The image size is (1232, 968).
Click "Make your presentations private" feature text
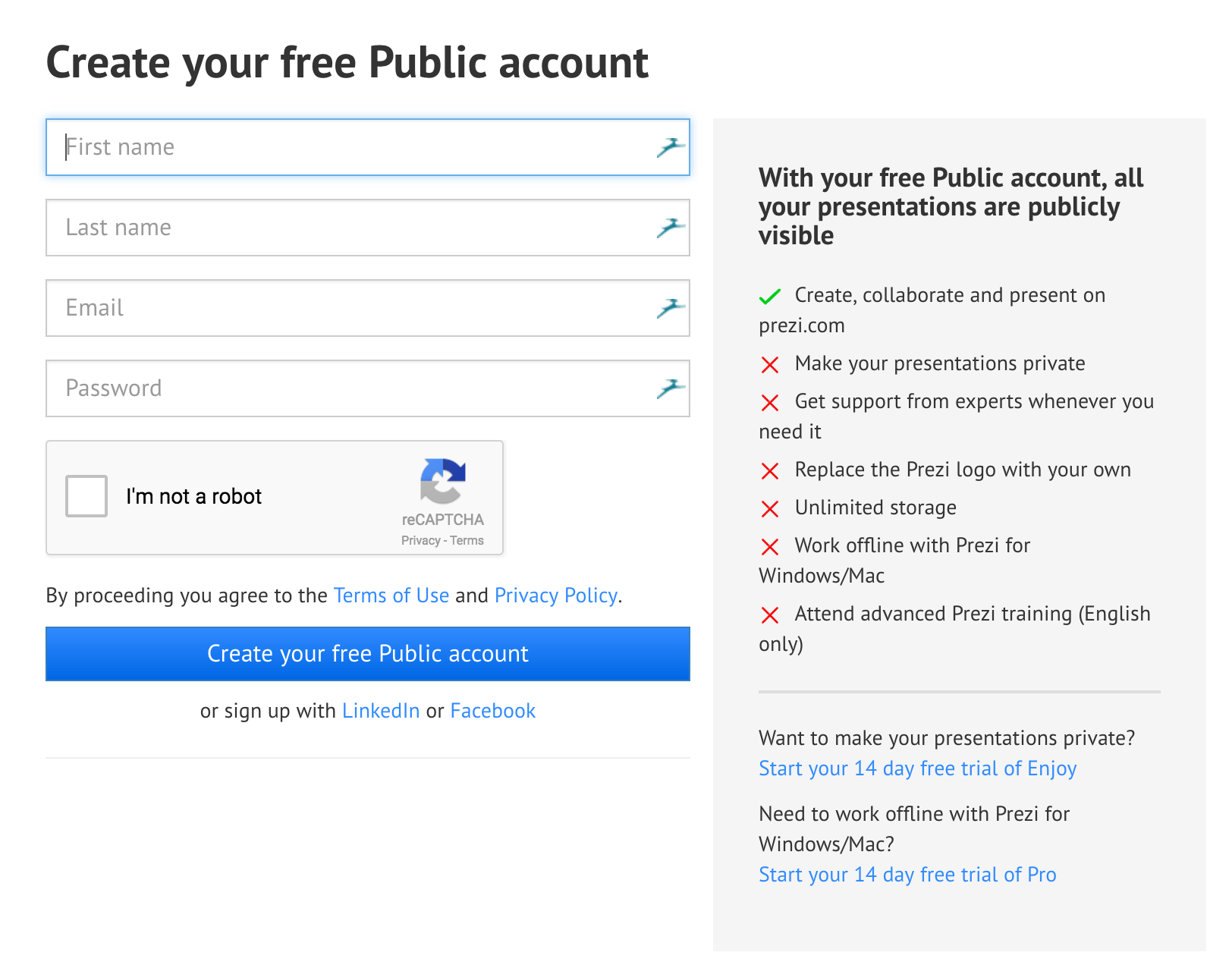tap(940, 363)
